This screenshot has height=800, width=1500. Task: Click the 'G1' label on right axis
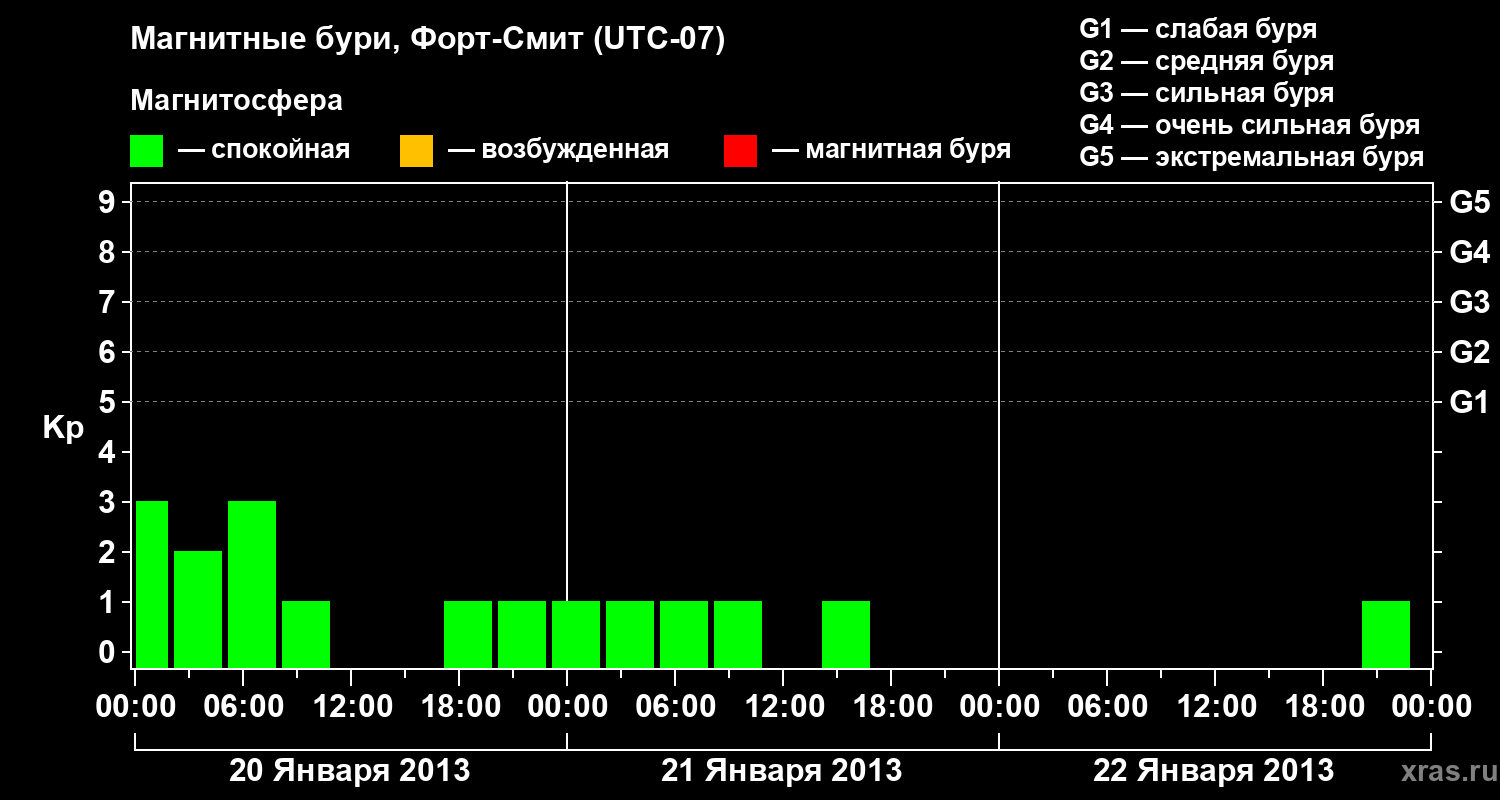(x=1469, y=402)
